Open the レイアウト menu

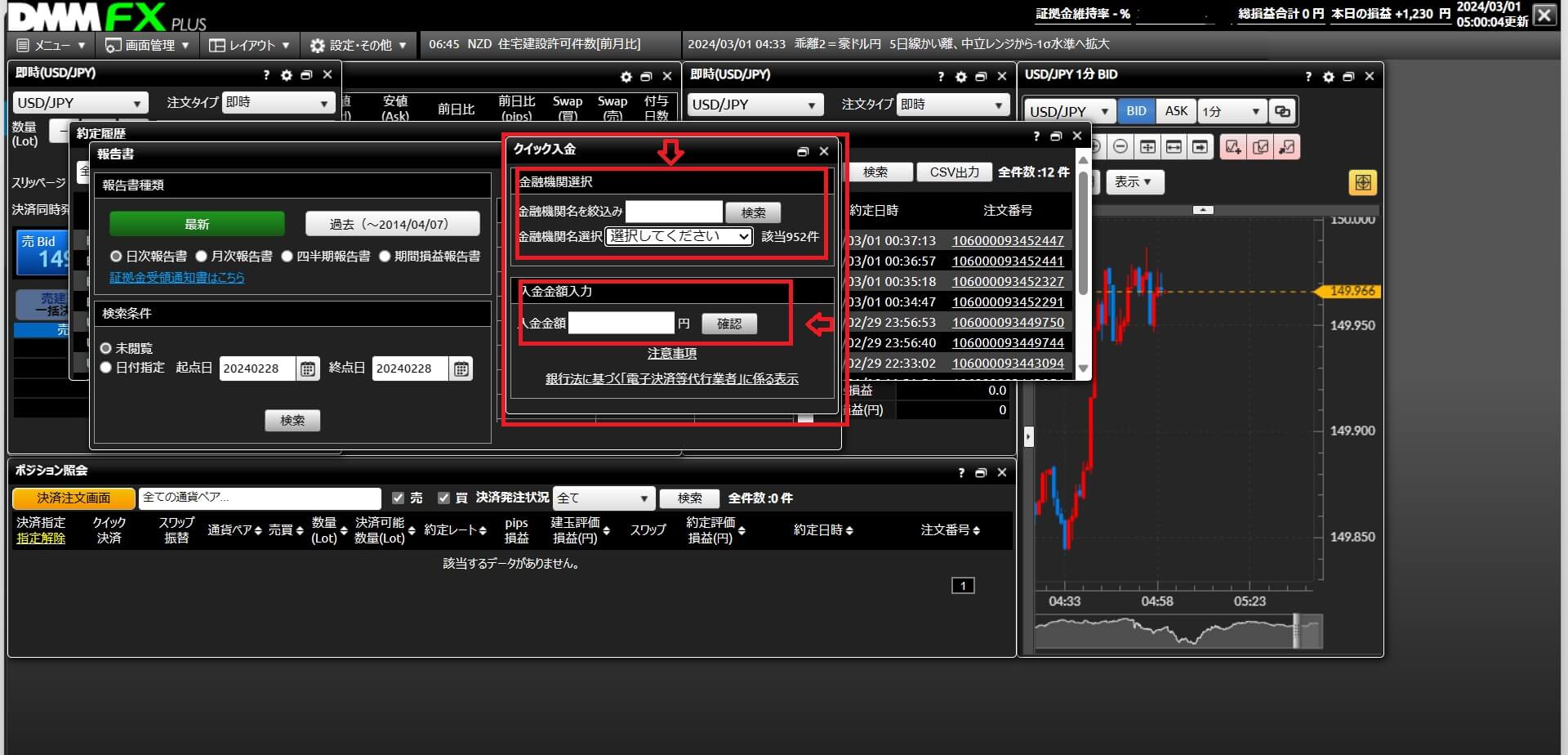coord(249,45)
